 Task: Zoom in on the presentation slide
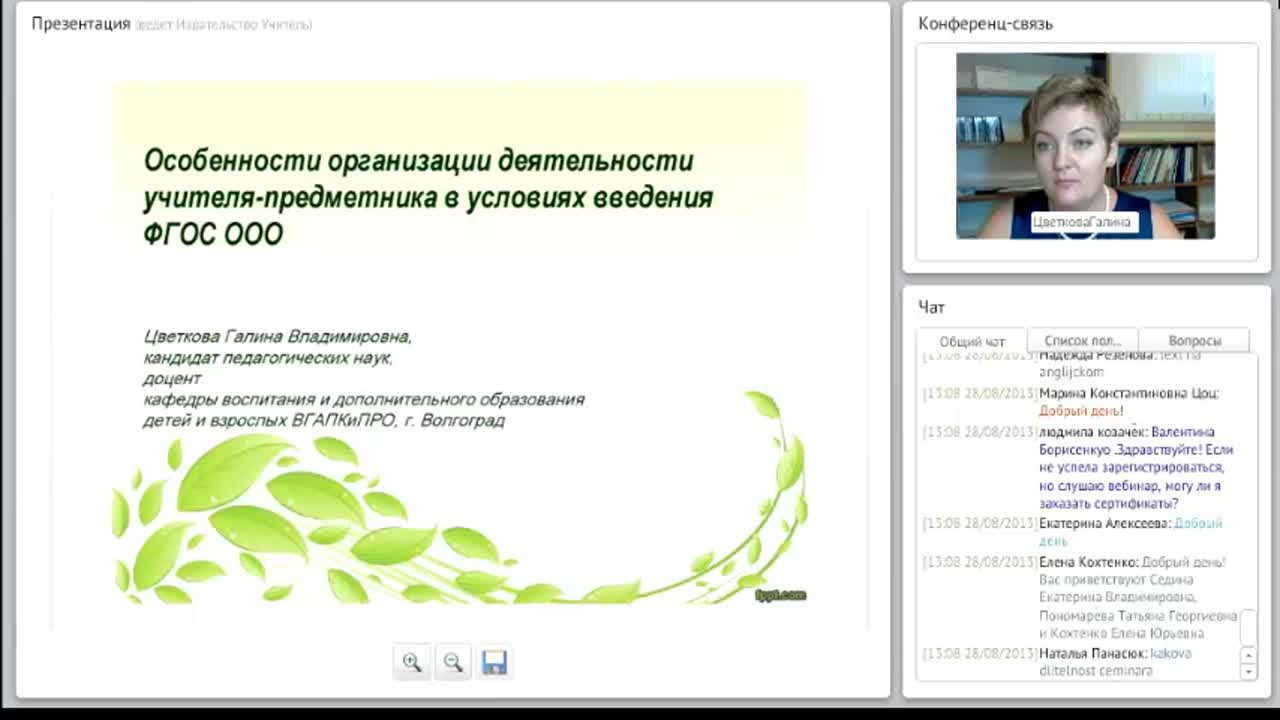tap(412, 662)
